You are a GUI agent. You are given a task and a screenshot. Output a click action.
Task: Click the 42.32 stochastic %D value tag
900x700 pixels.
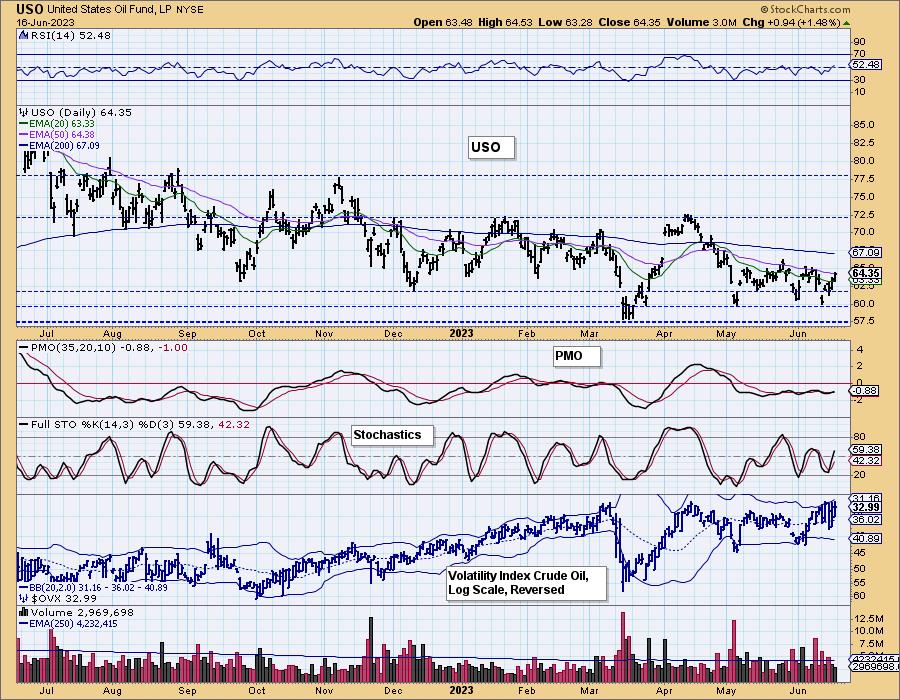click(866, 460)
